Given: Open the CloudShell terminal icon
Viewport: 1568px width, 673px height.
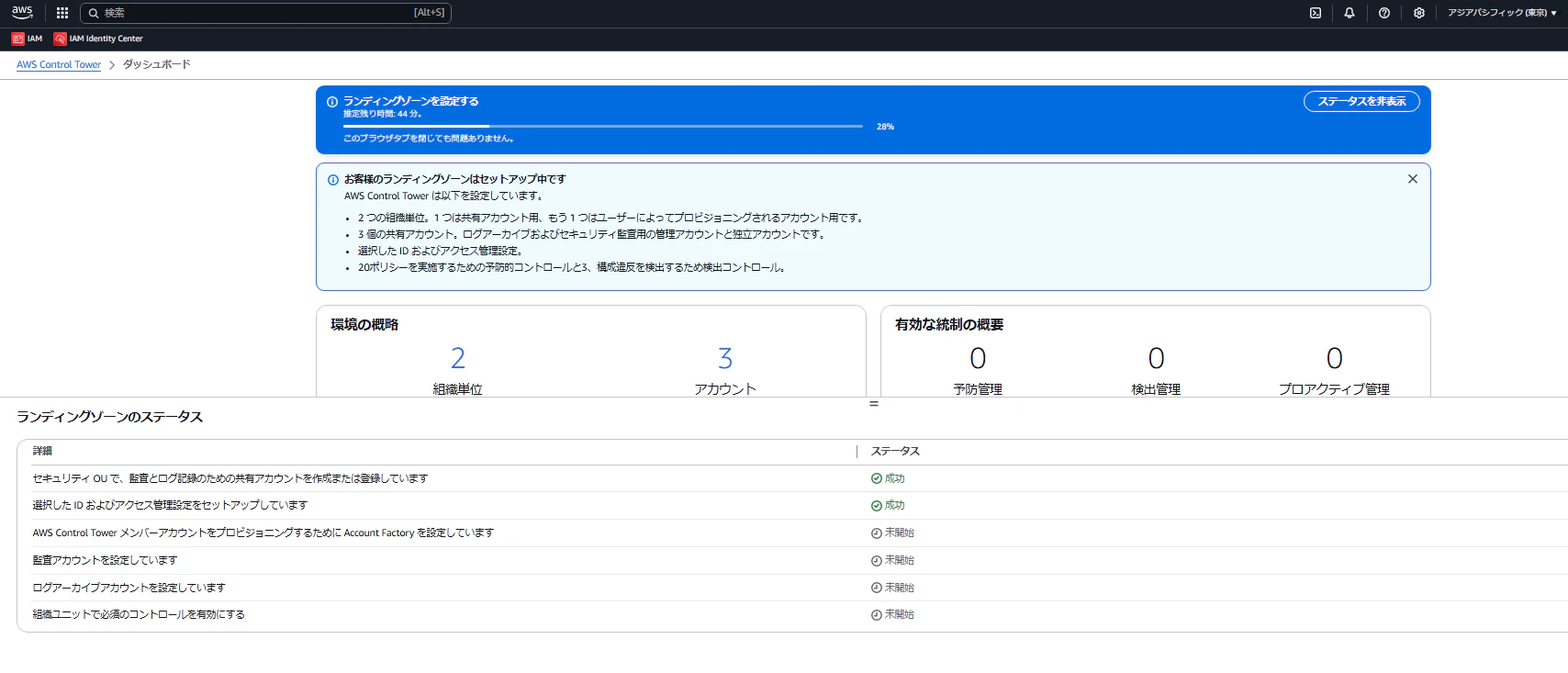Looking at the screenshot, I should 1316,13.
